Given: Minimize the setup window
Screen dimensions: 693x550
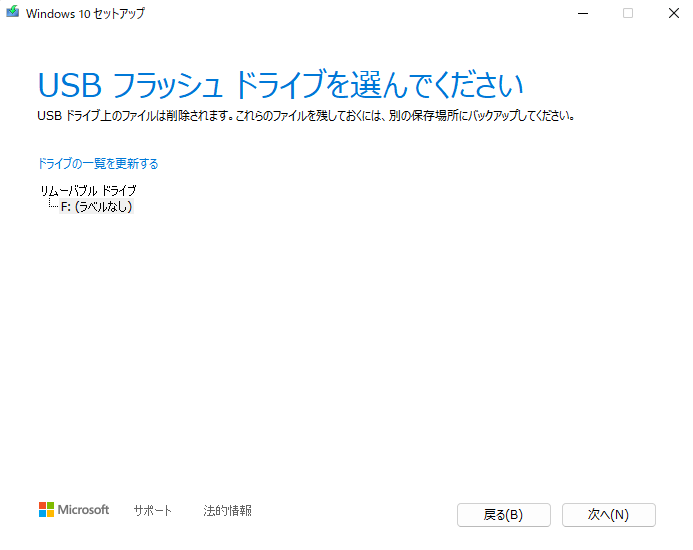Looking at the screenshot, I should pyautogui.click(x=583, y=13).
